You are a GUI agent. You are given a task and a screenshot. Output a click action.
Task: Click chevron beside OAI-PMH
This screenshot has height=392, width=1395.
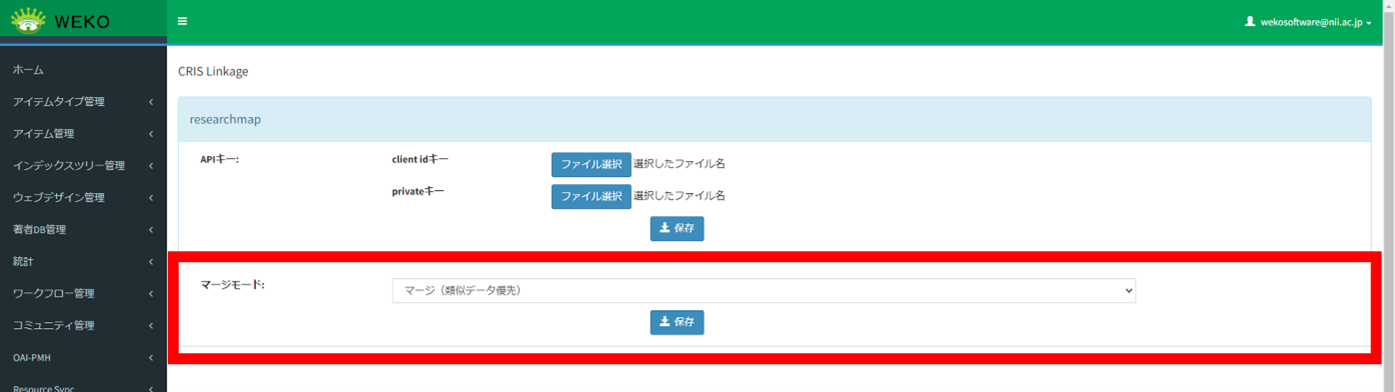click(x=151, y=358)
